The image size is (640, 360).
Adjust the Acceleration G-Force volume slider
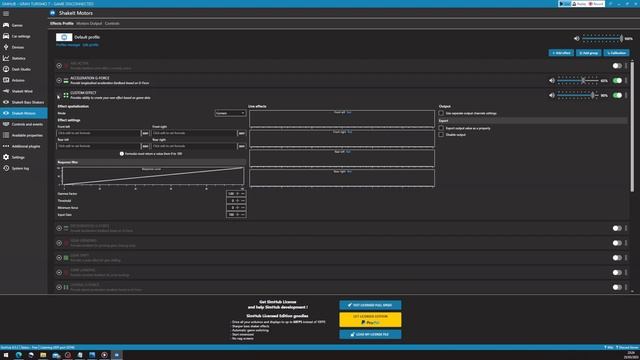578,80
